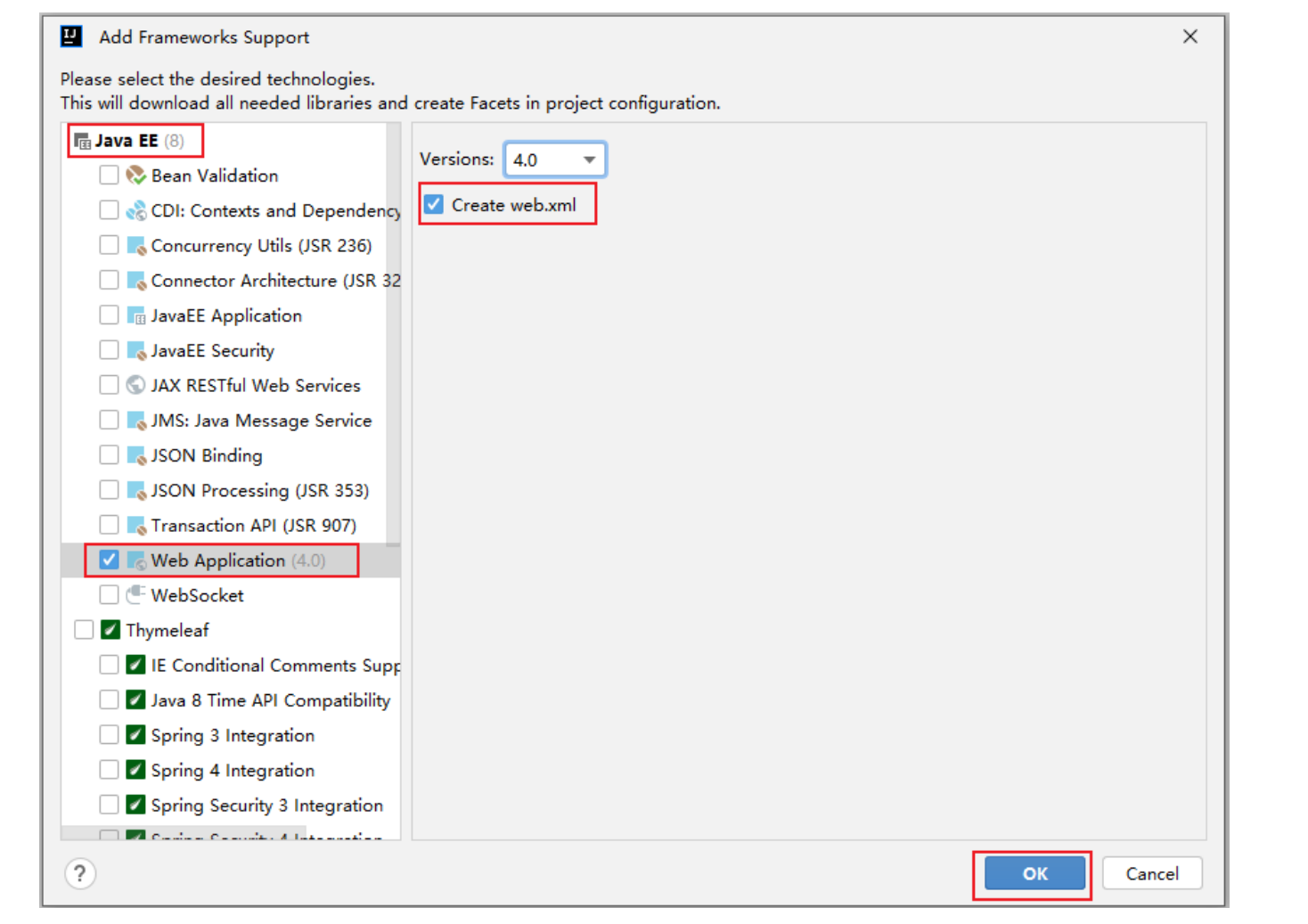Screen dimensions: 1308x924
Task: Enable the CDI Contexts and Dependency checkbox
Action: (x=109, y=210)
